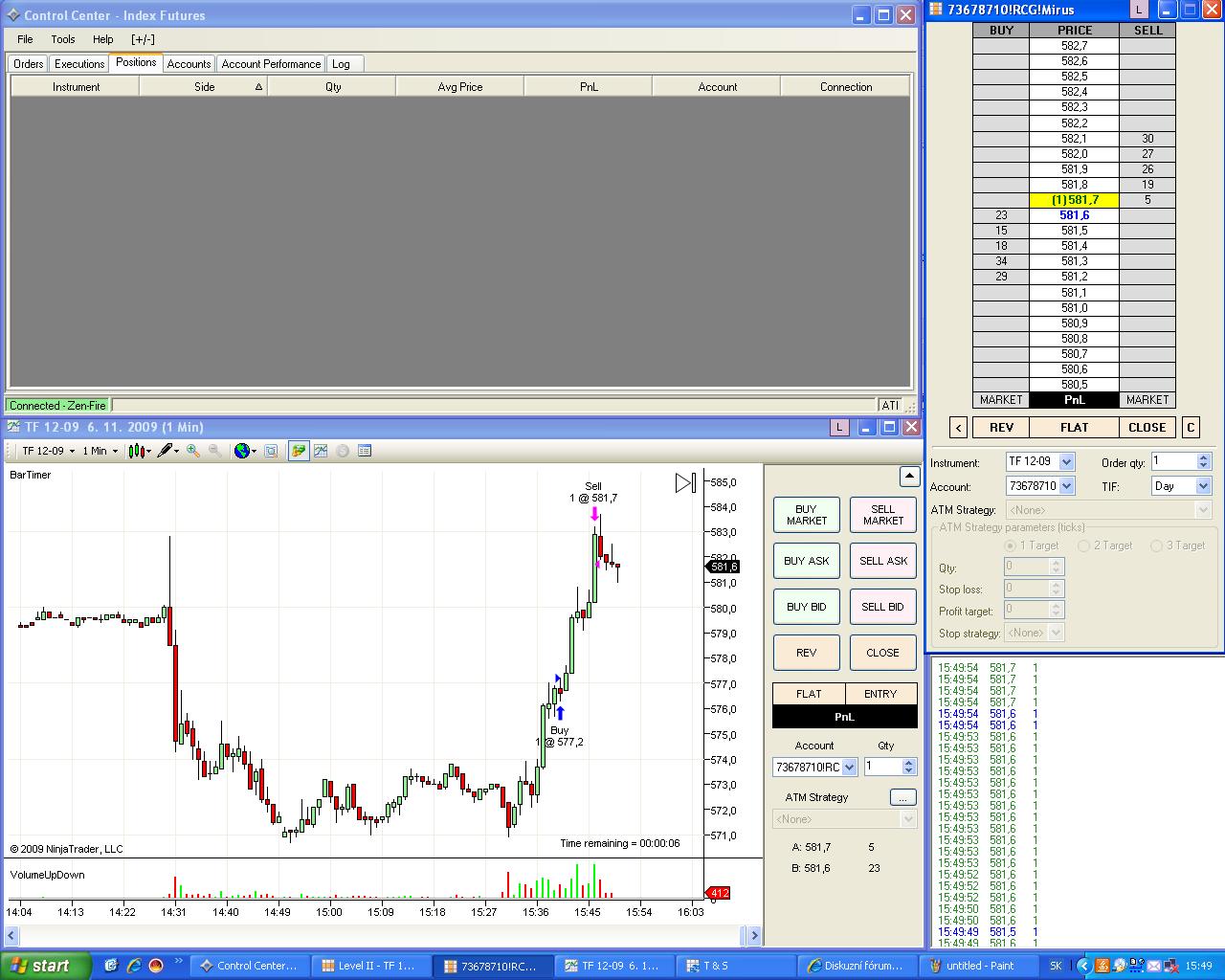This screenshot has height=980, width=1225.
Task: Click the SELL ASK button
Action: (x=883, y=561)
